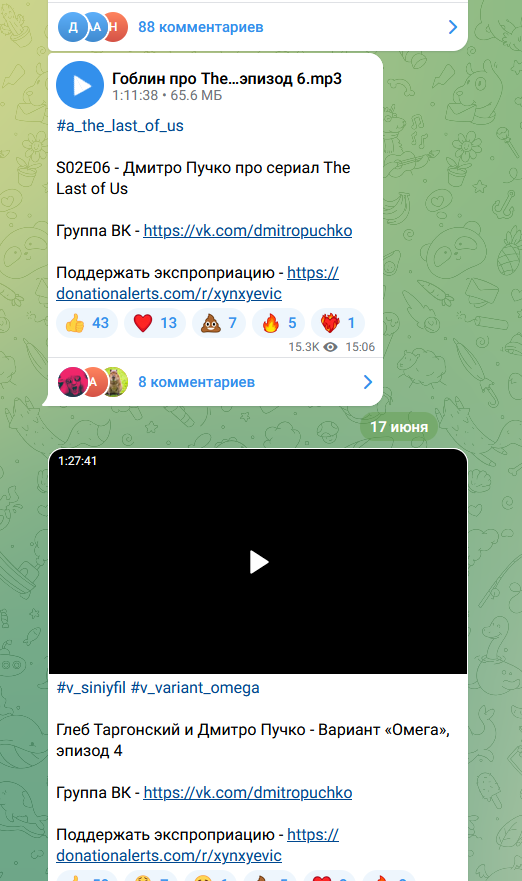Expand the chevron next to 8 комментариев
This screenshot has width=522, height=881.
click(x=368, y=382)
